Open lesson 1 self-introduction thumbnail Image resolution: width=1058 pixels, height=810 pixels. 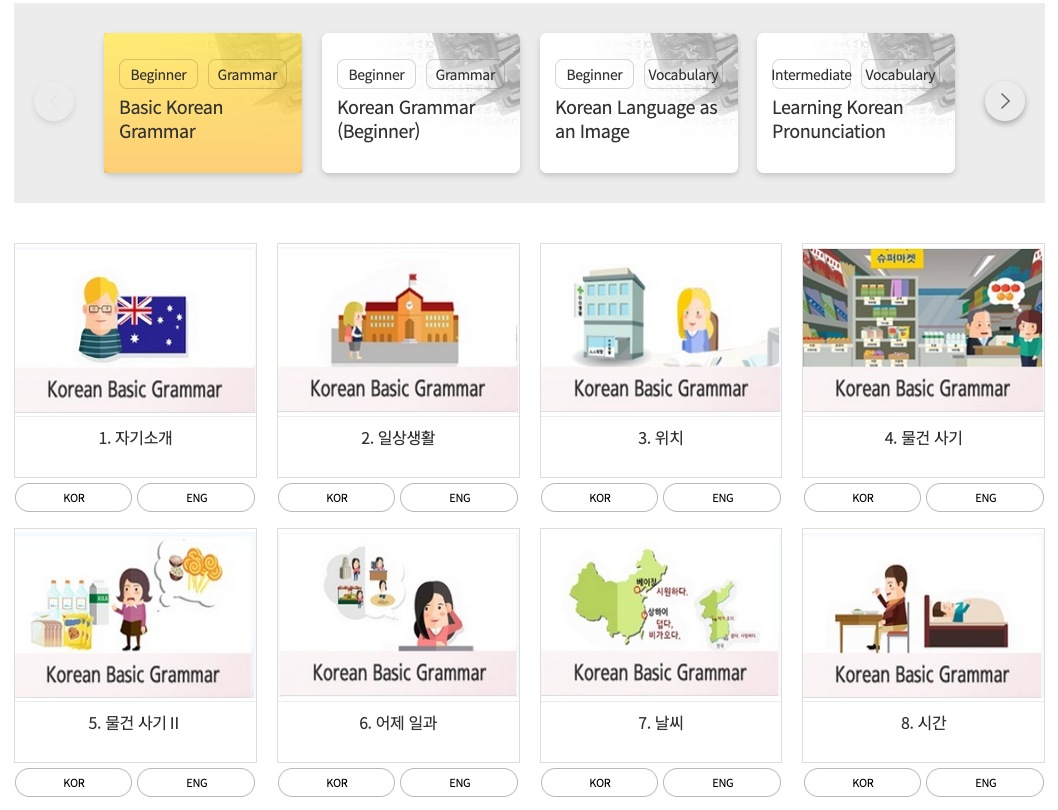point(135,329)
